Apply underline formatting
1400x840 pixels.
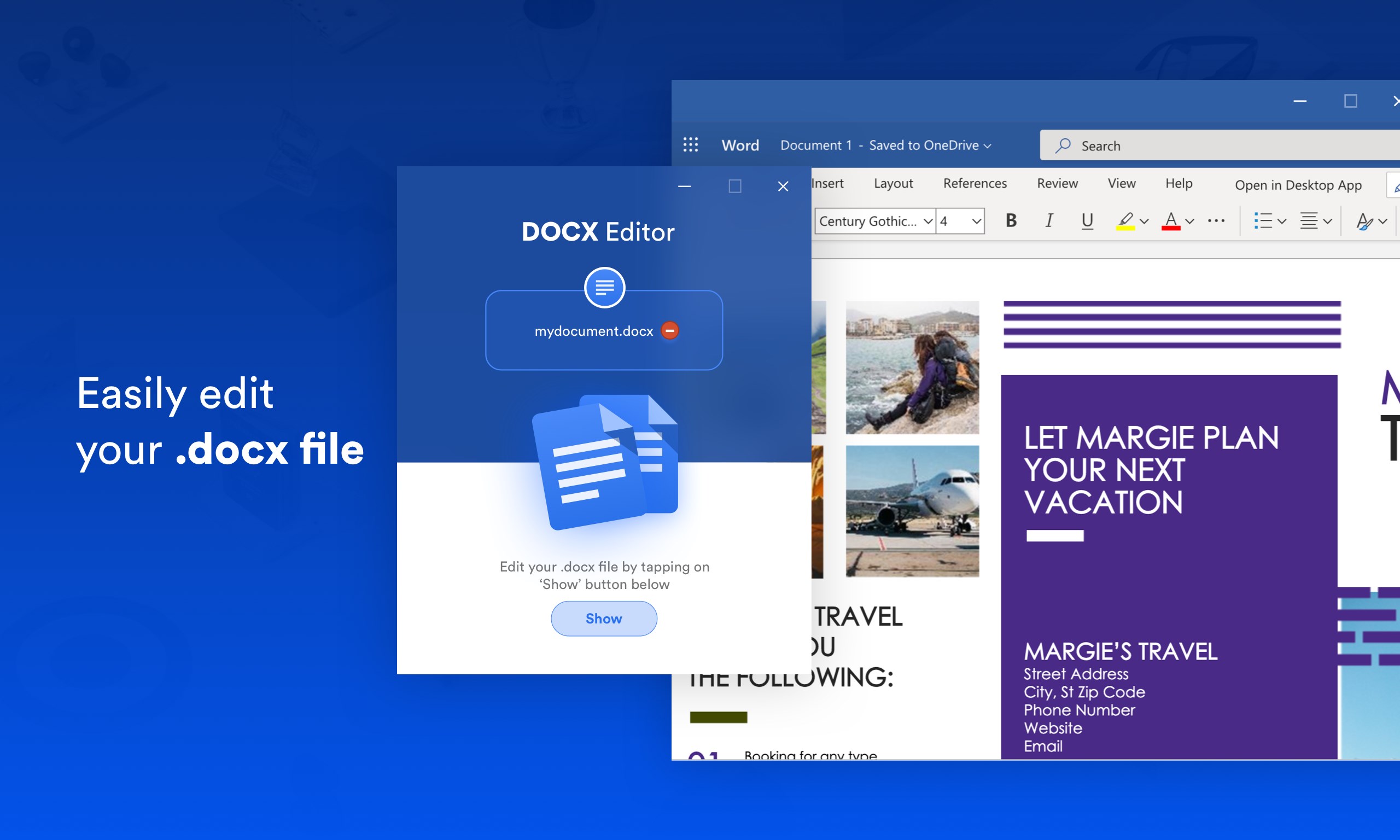[1086, 221]
